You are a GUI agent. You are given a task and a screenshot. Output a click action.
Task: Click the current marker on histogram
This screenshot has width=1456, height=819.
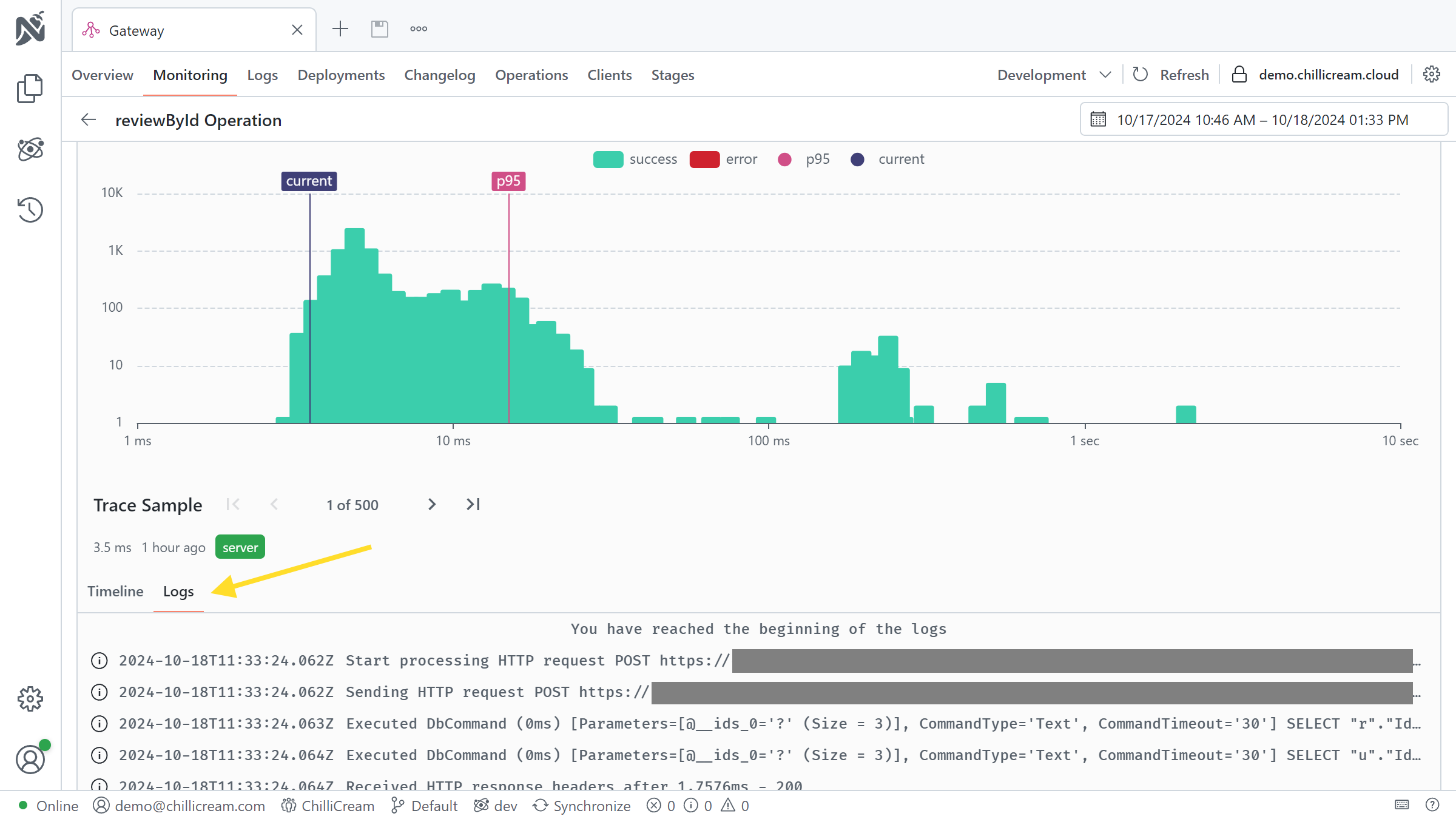tap(309, 181)
